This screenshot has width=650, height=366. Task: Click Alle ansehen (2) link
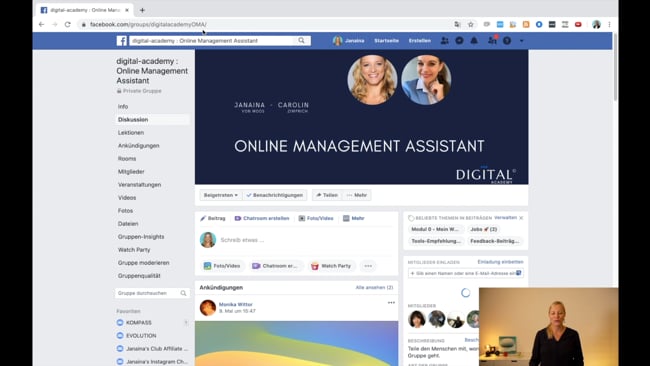(x=374, y=287)
